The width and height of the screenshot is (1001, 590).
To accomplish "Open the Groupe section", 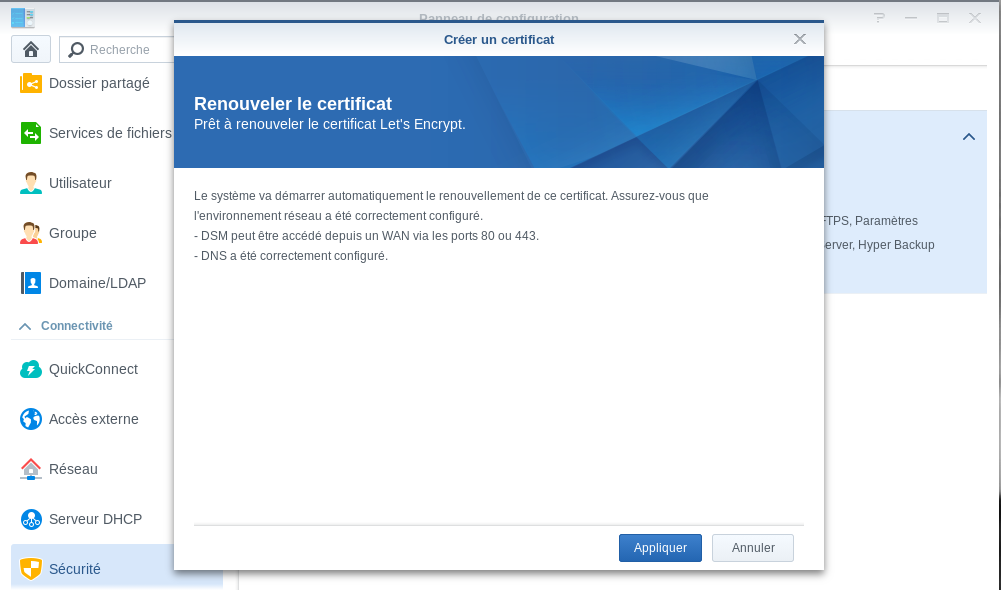I will tap(72, 233).
